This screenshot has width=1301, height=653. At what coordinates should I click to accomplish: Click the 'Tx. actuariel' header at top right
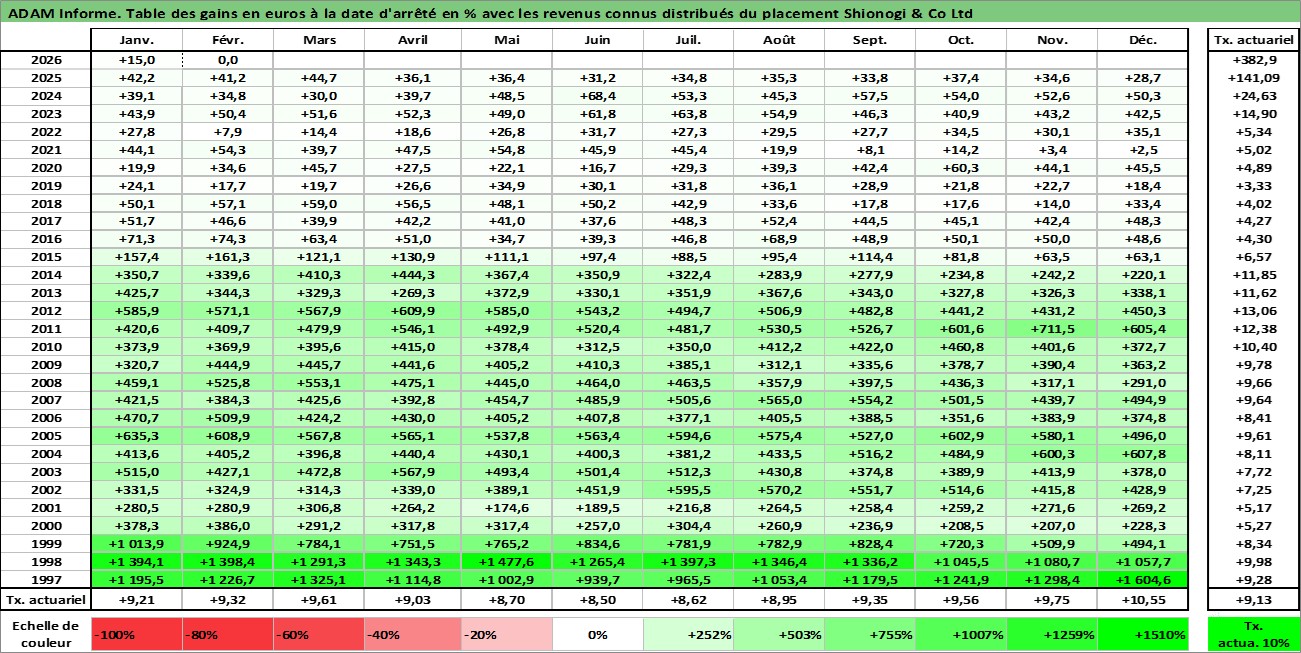1253,40
